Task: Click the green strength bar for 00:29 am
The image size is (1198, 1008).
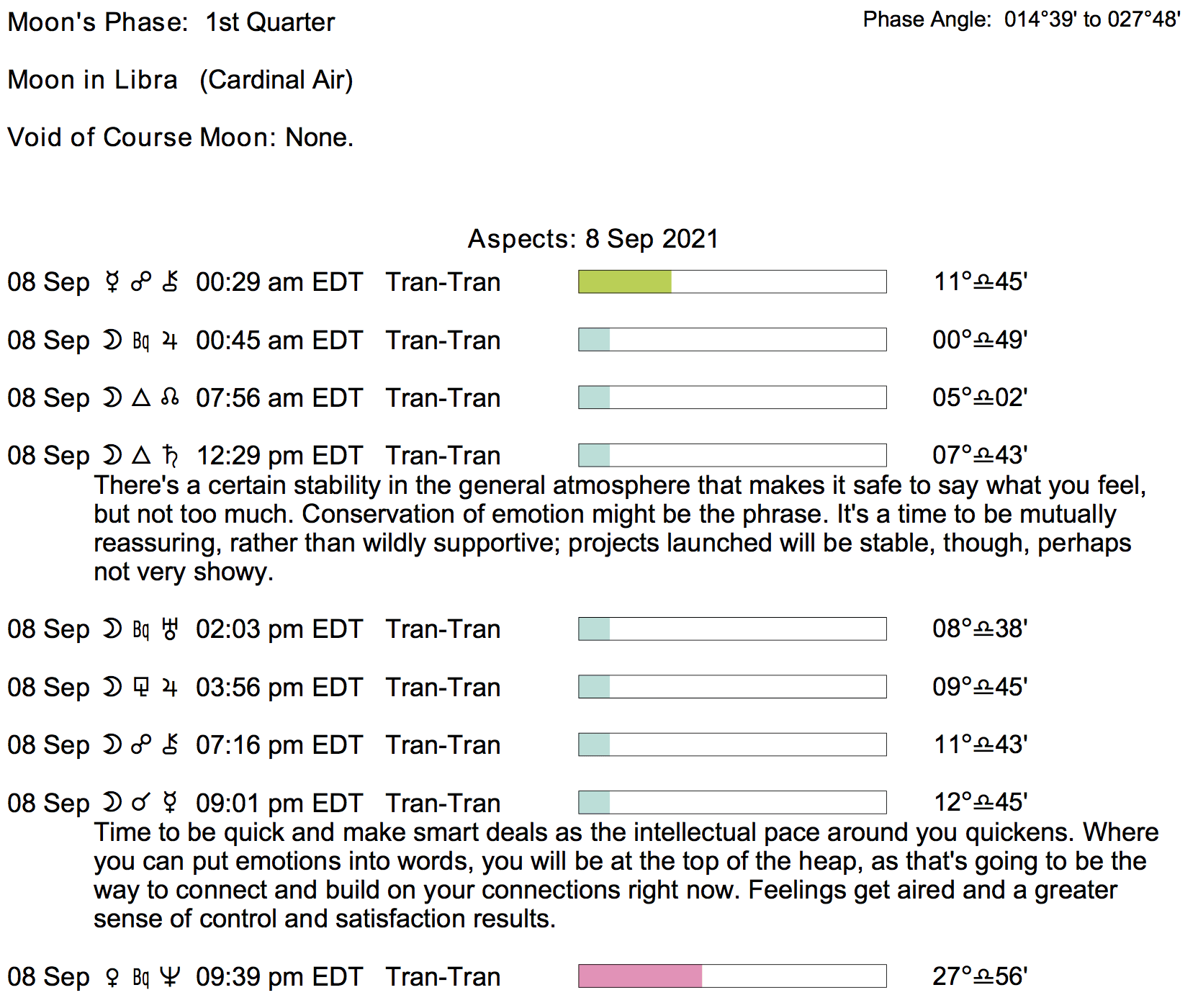Action: click(625, 282)
